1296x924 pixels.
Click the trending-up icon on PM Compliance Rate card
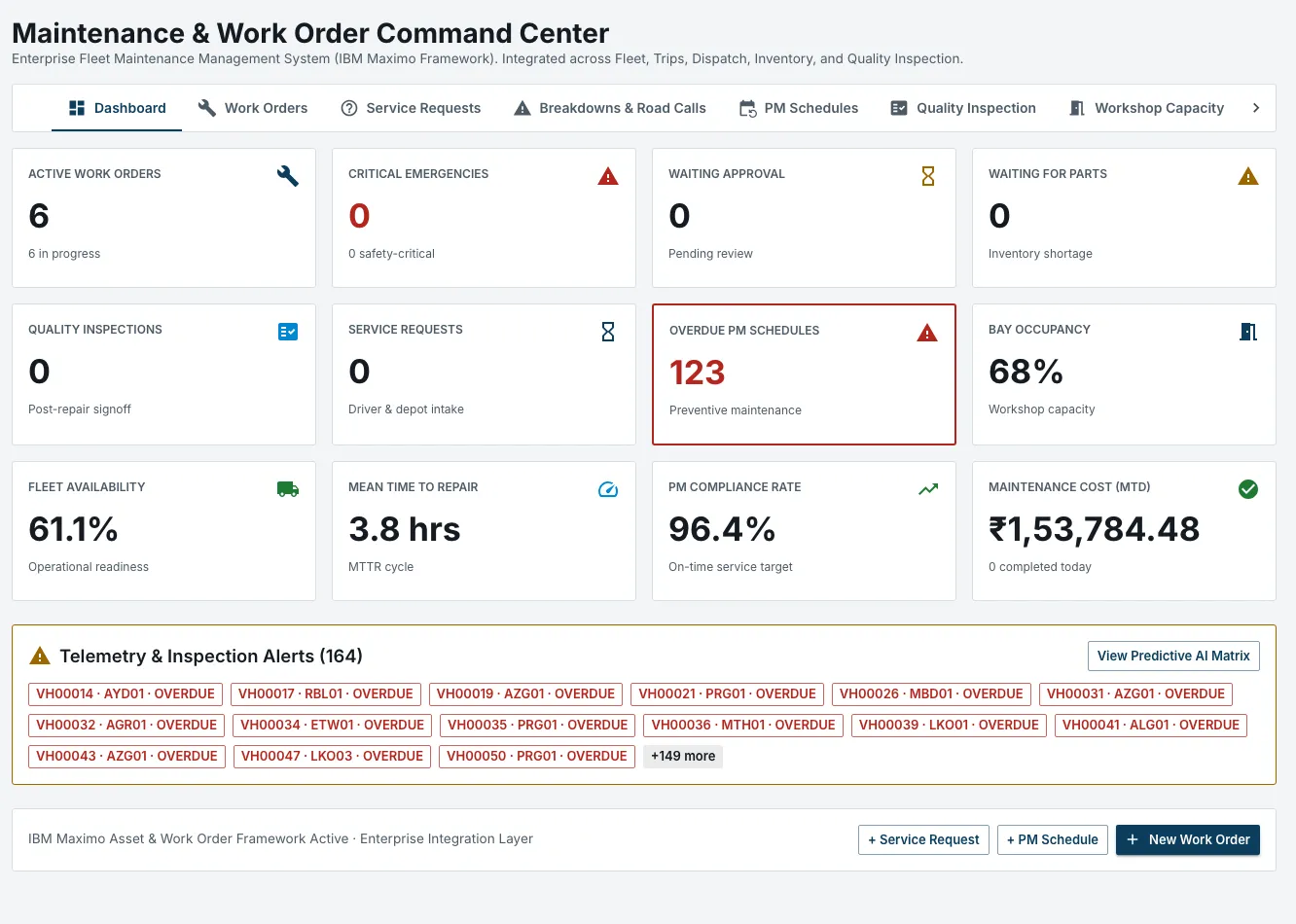928,489
